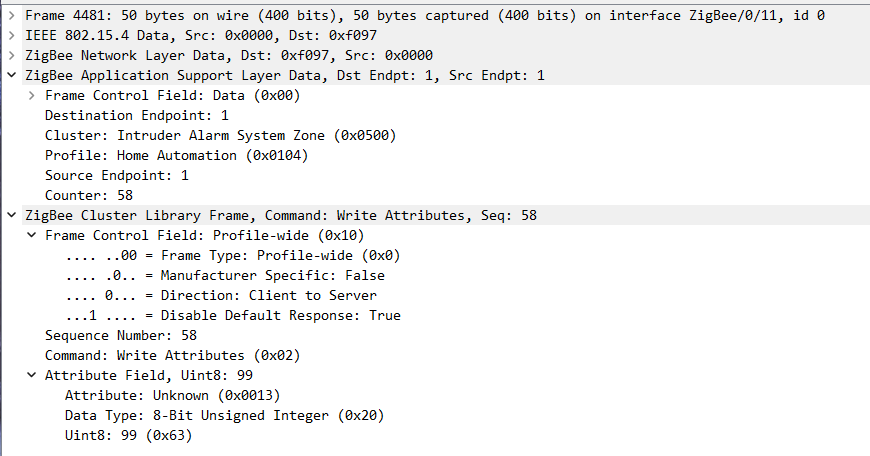870x456 pixels.
Task: Click the Attribute: Unknown (0x0013) row
Action: coord(172,396)
